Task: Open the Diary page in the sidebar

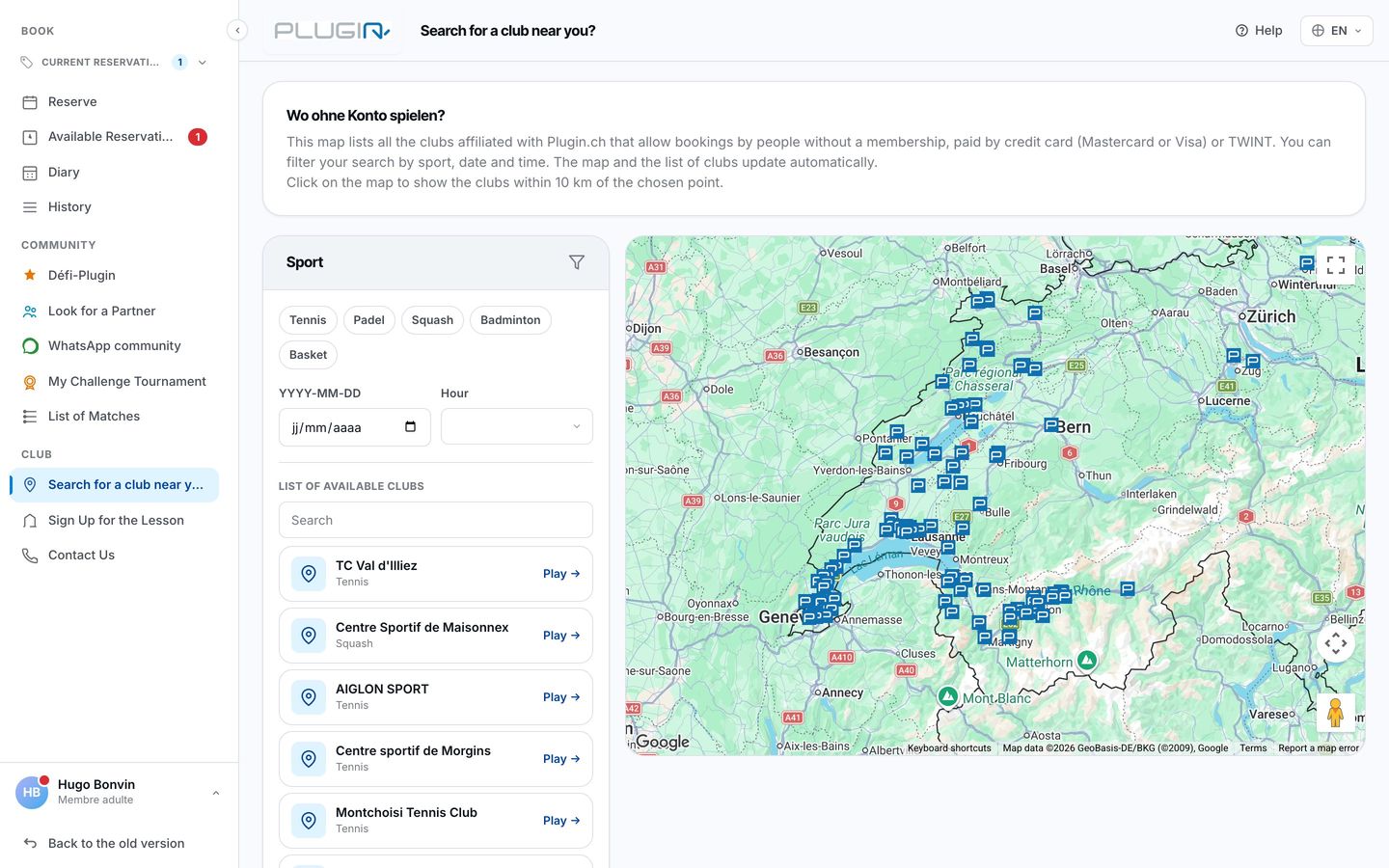Action: click(114, 173)
